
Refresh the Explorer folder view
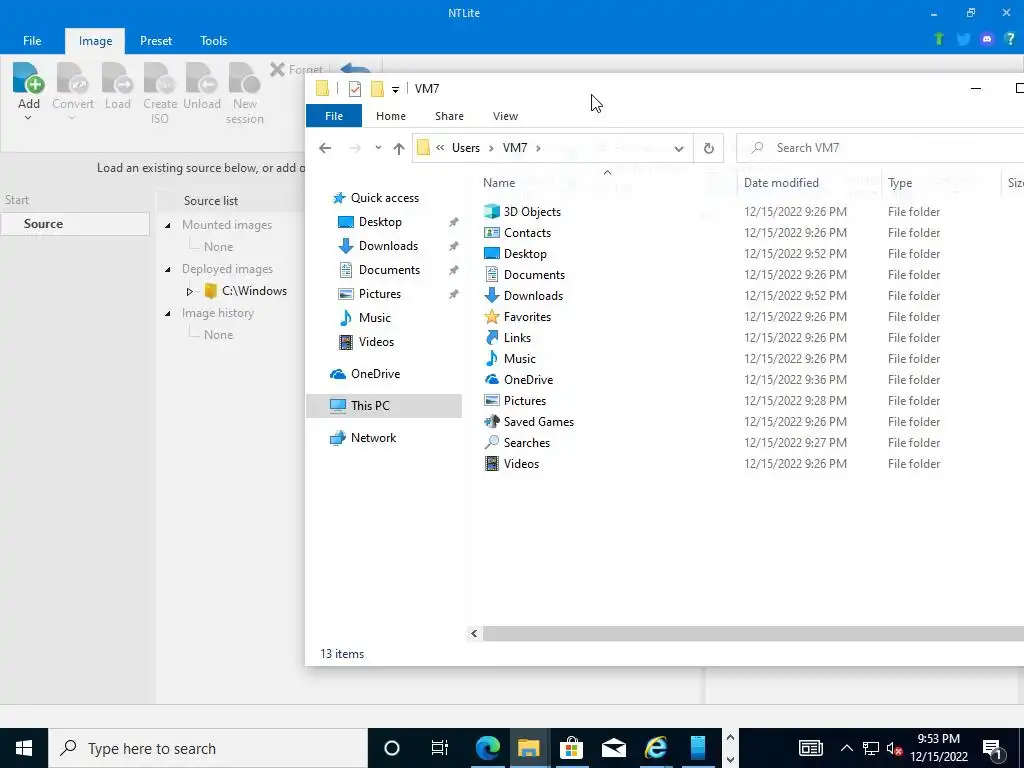[709, 148]
